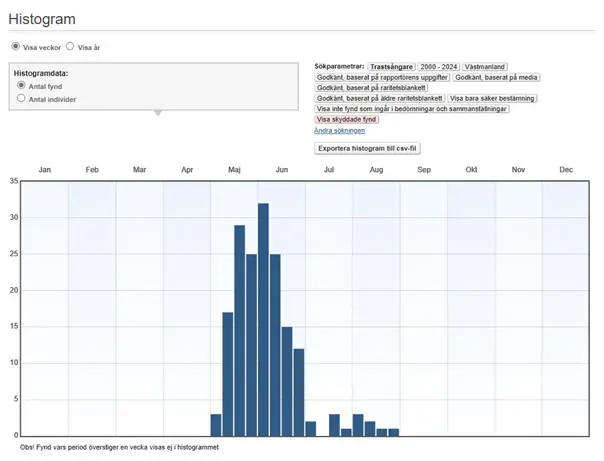Click the "2000 - 2024" year range tag
604x461 pixels.
coord(438,66)
